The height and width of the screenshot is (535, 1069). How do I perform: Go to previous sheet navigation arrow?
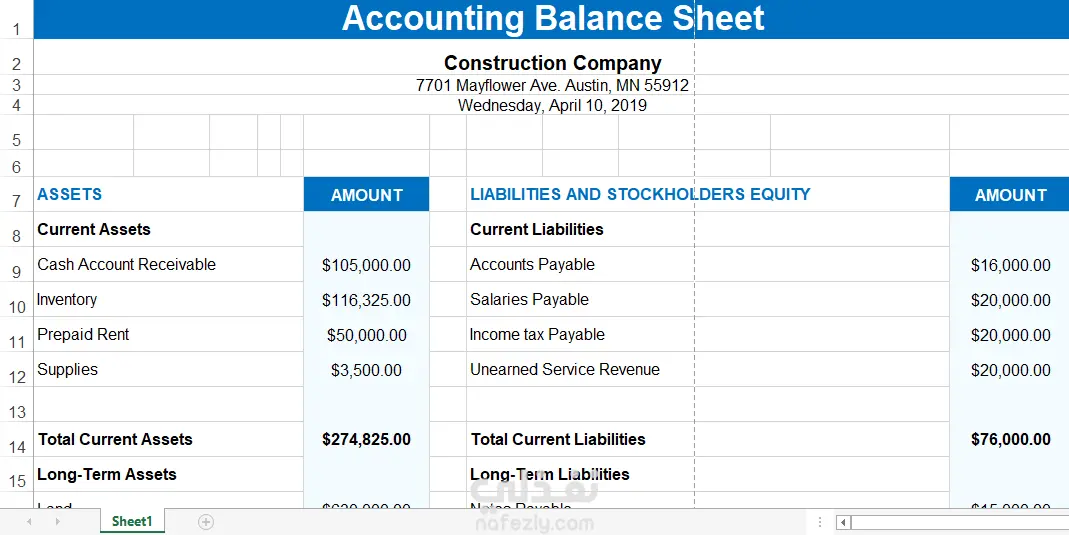29,522
